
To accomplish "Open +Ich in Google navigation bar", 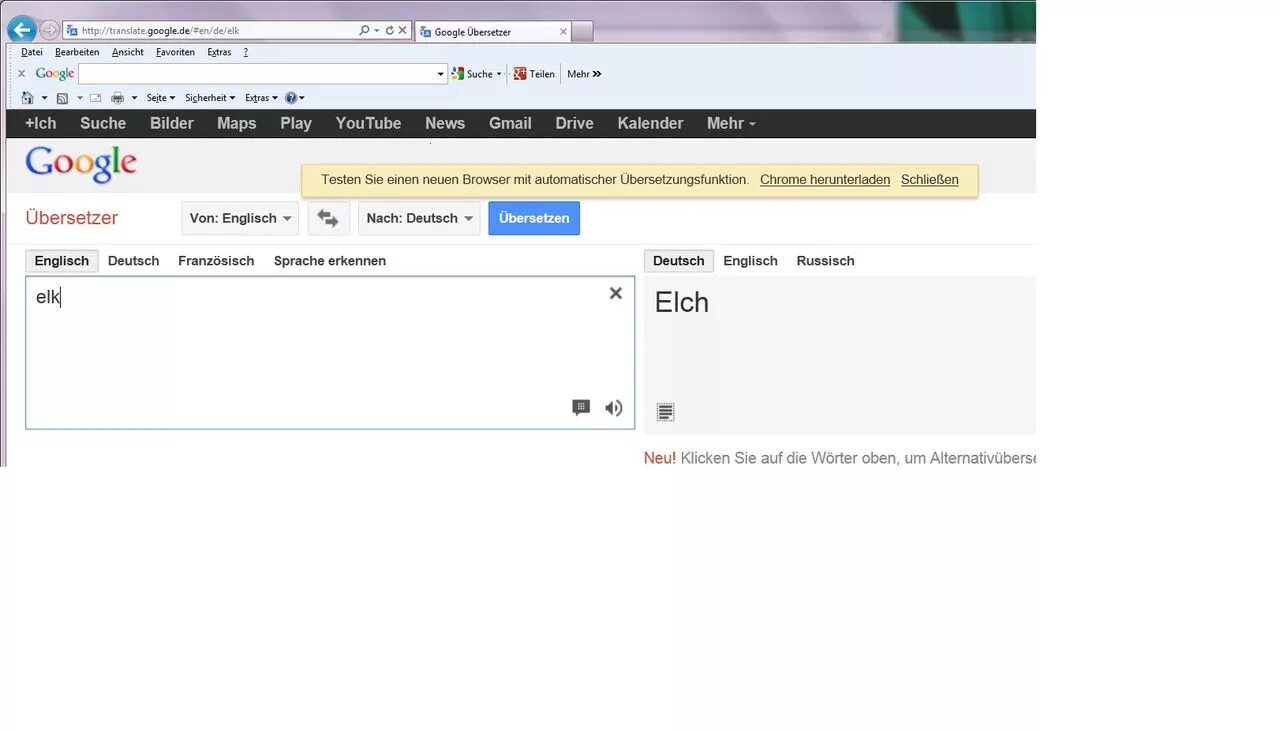I will pyautogui.click(x=41, y=123).
